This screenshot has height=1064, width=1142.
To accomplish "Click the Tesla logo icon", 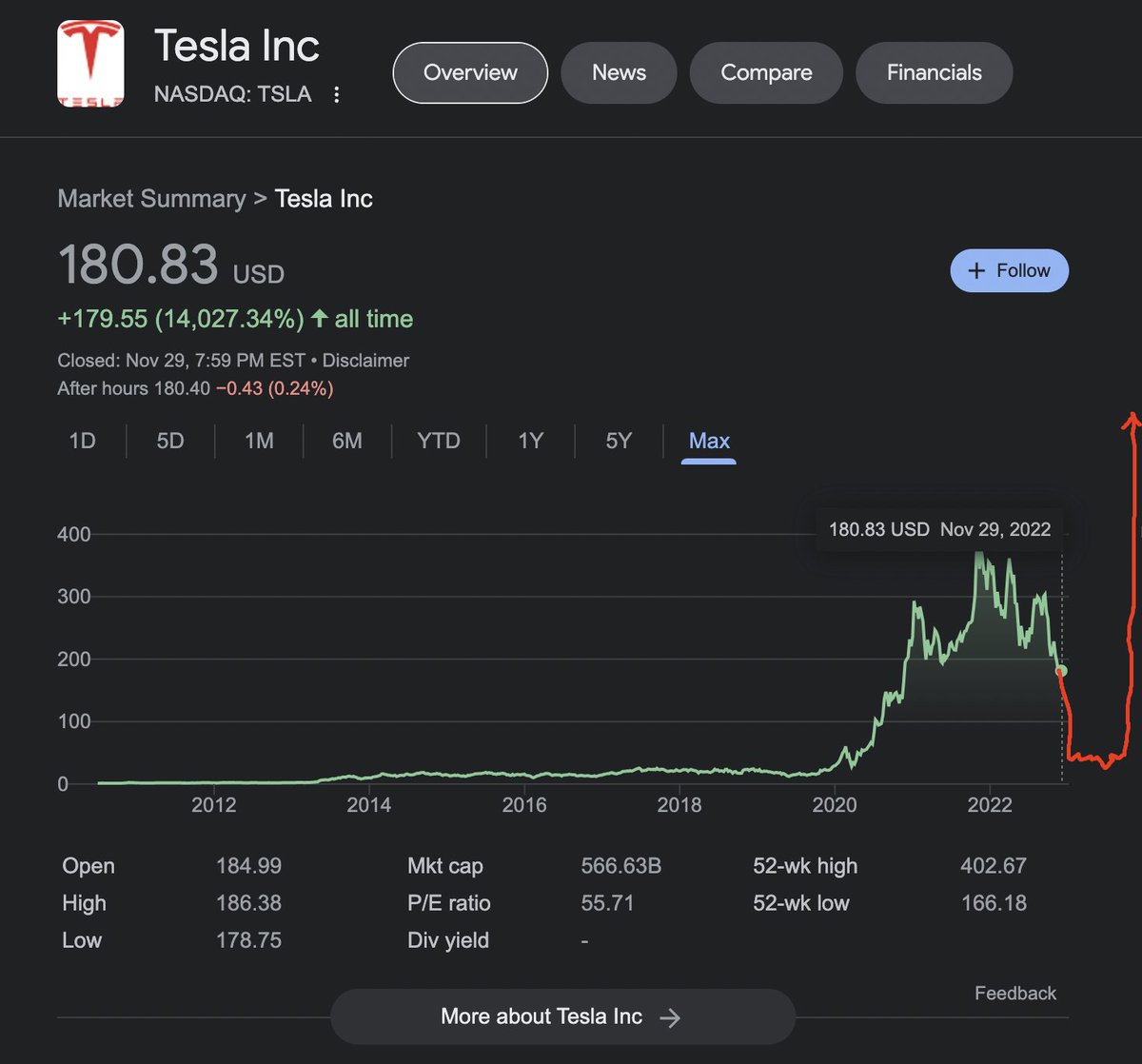I will tap(91, 63).
